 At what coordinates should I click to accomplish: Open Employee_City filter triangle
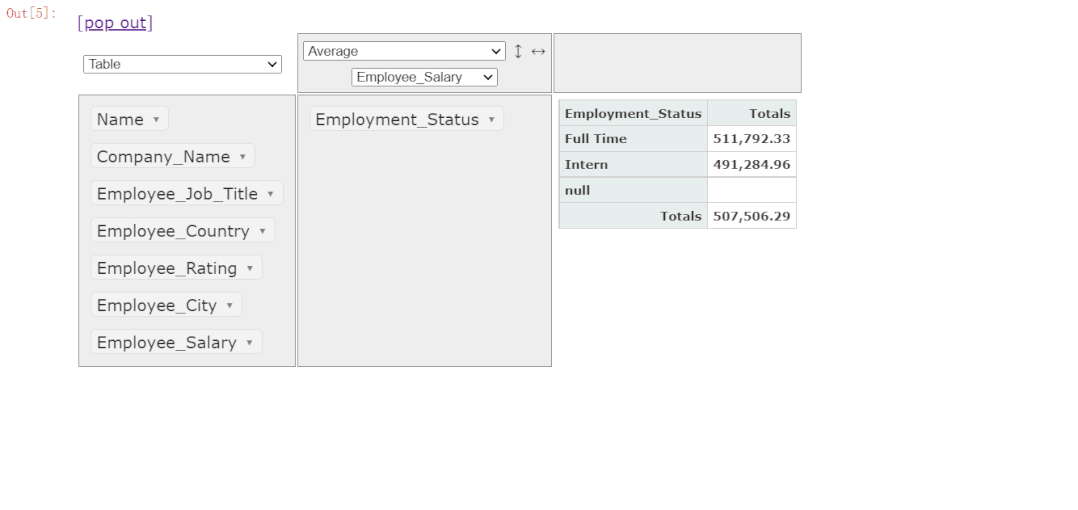(229, 305)
